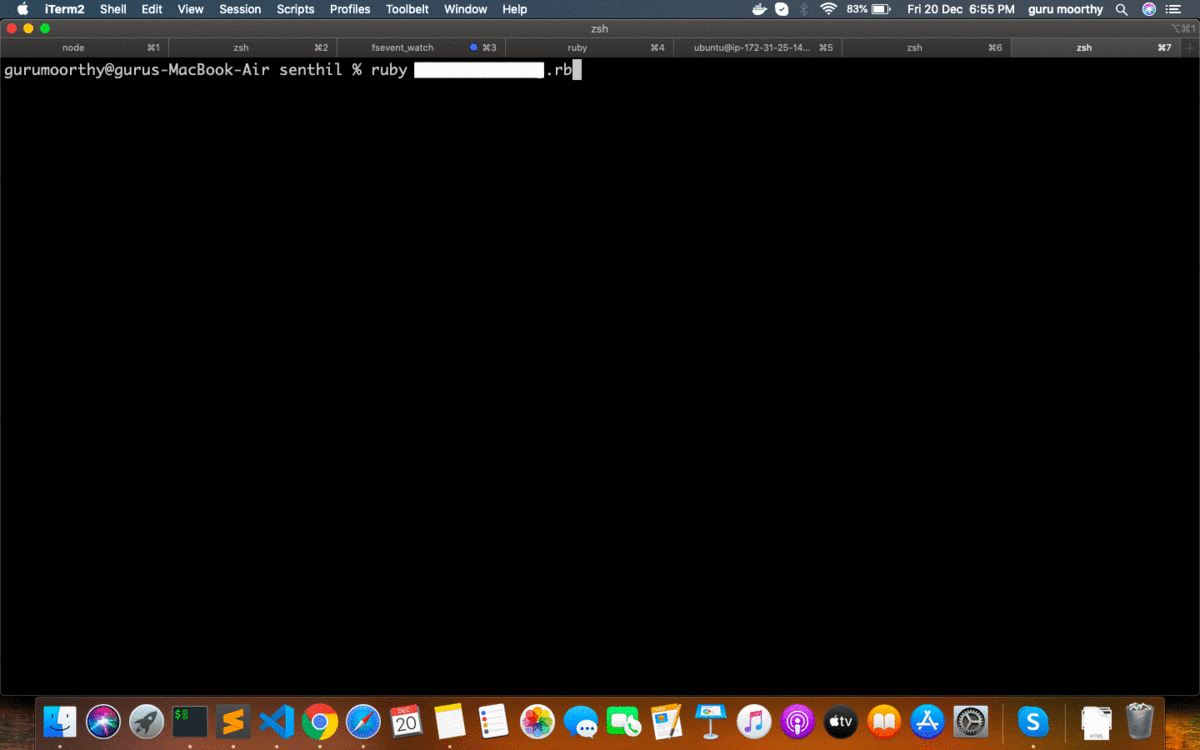Open Photos from the dock

coord(538,721)
